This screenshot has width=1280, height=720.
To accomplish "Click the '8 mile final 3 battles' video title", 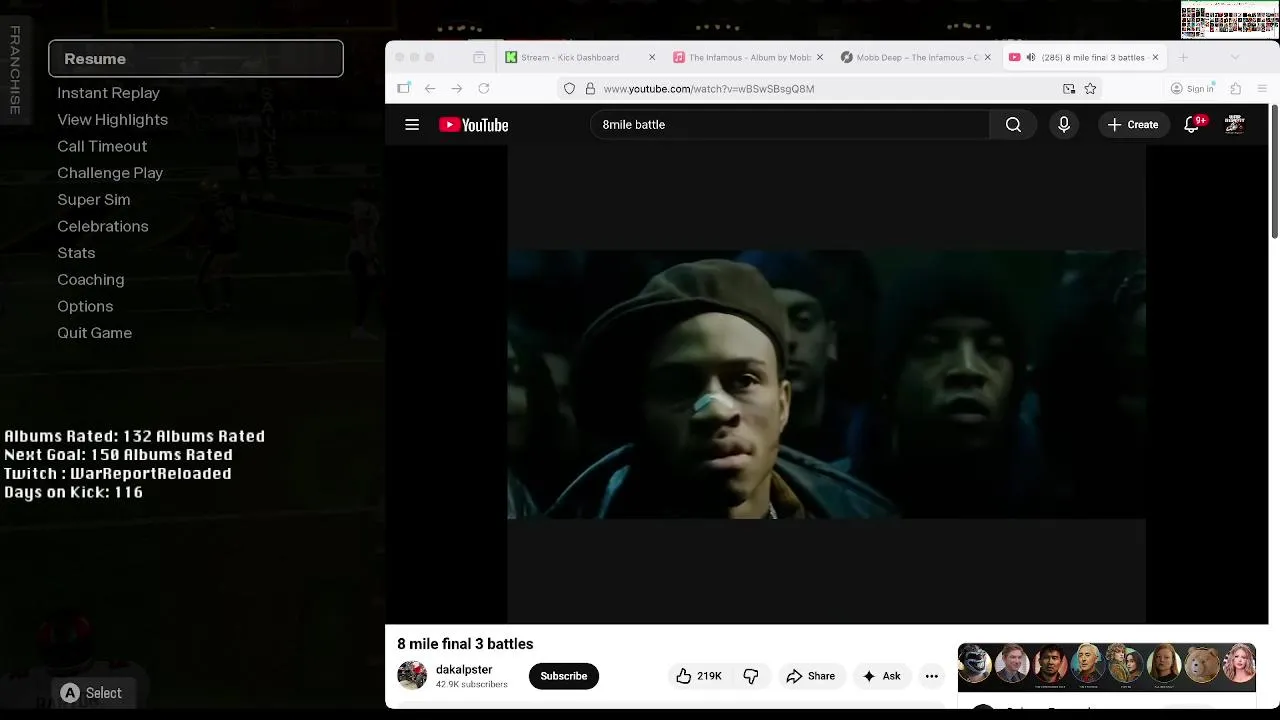I will [465, 644].
